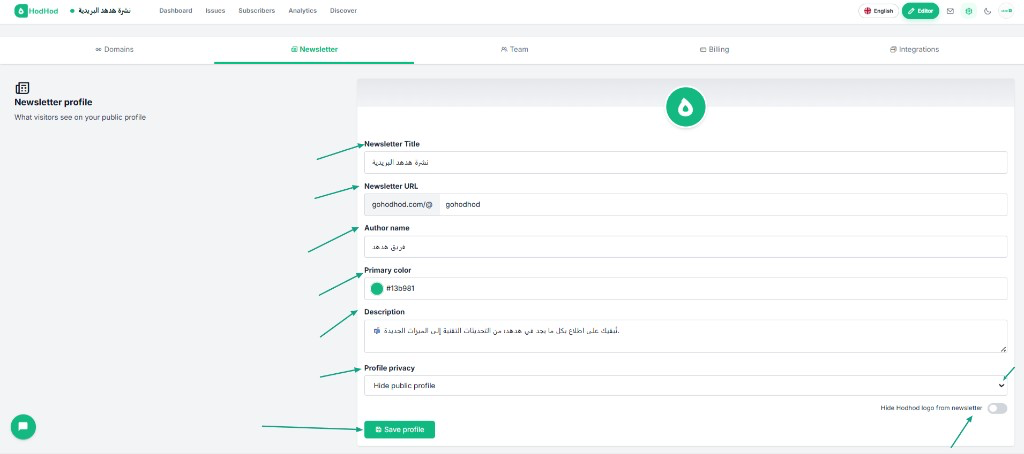Screen dimensions: 1024x454
Task: Switch to Team tab
Action: 514,50
